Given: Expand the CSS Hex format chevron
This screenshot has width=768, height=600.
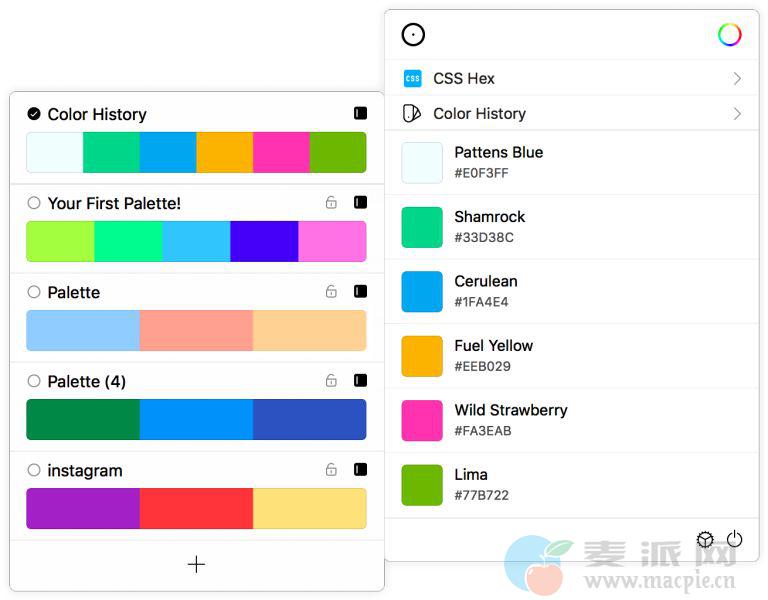Looking at the screenshot, I should (737, 78).
